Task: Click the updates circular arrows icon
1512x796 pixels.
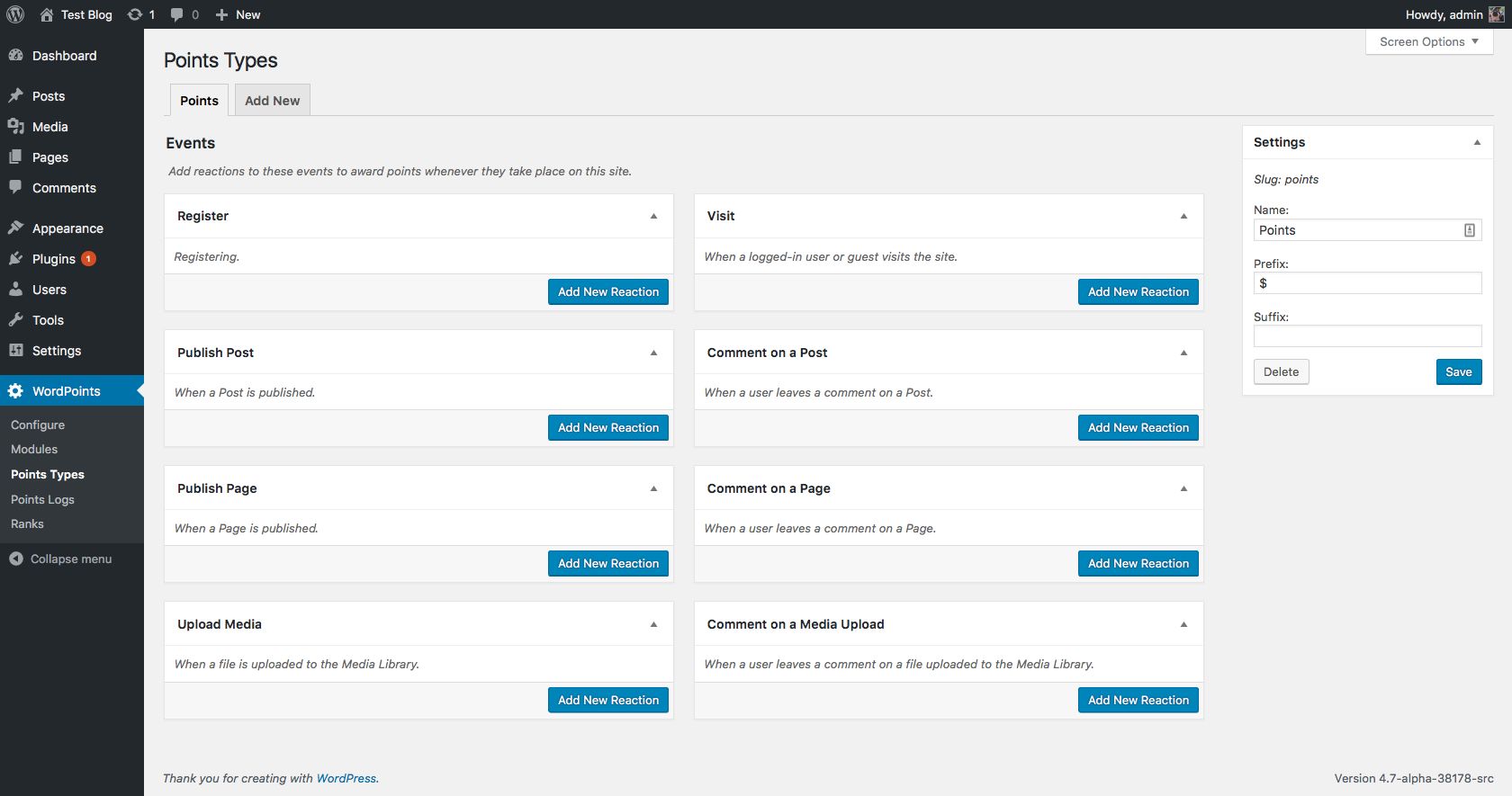Action: (x=135, y=14)
